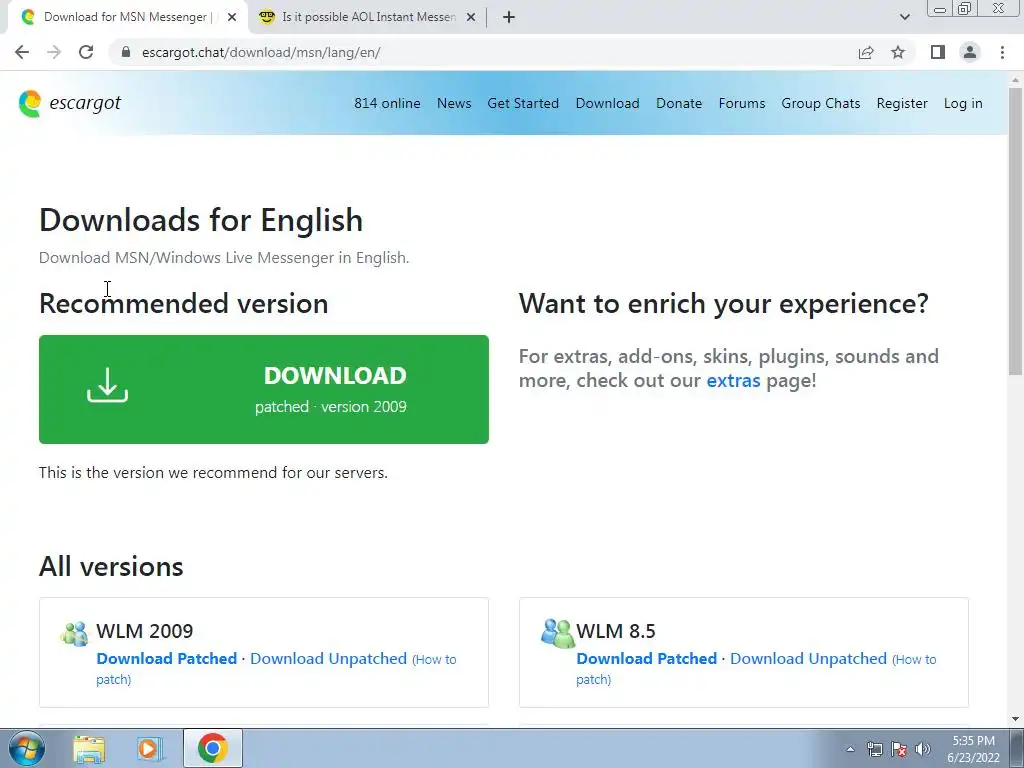The height and width of the screenshot is (768, 1024).
Task: Open the Chrome three-dot menu
Action: pyautogui.click(x=1002, y=52)
